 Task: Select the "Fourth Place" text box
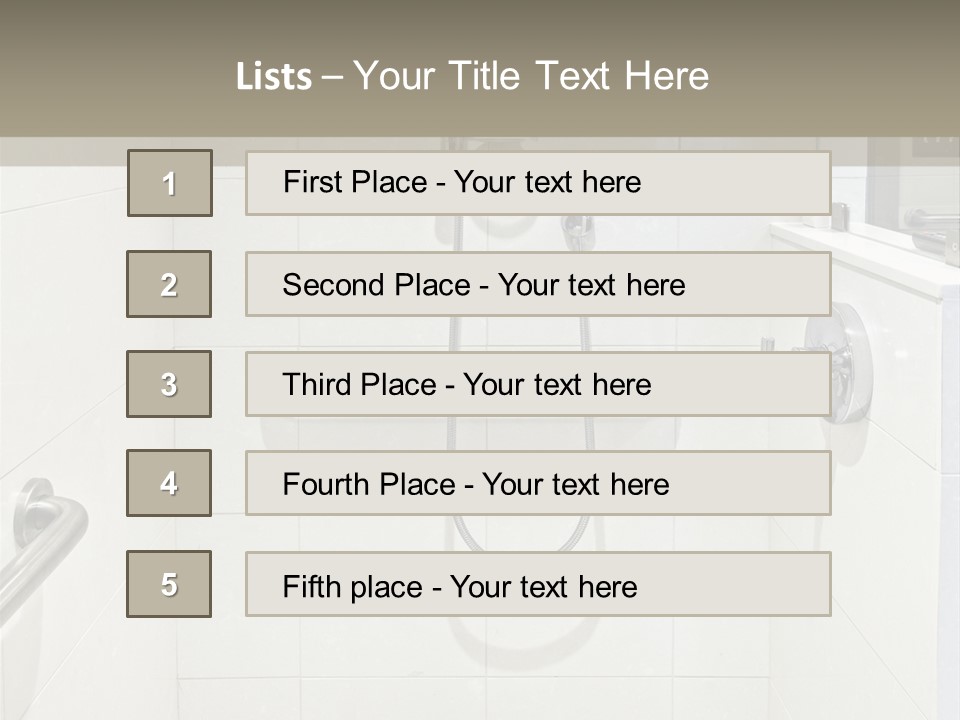pyautogui.click(x=538, y=484)
